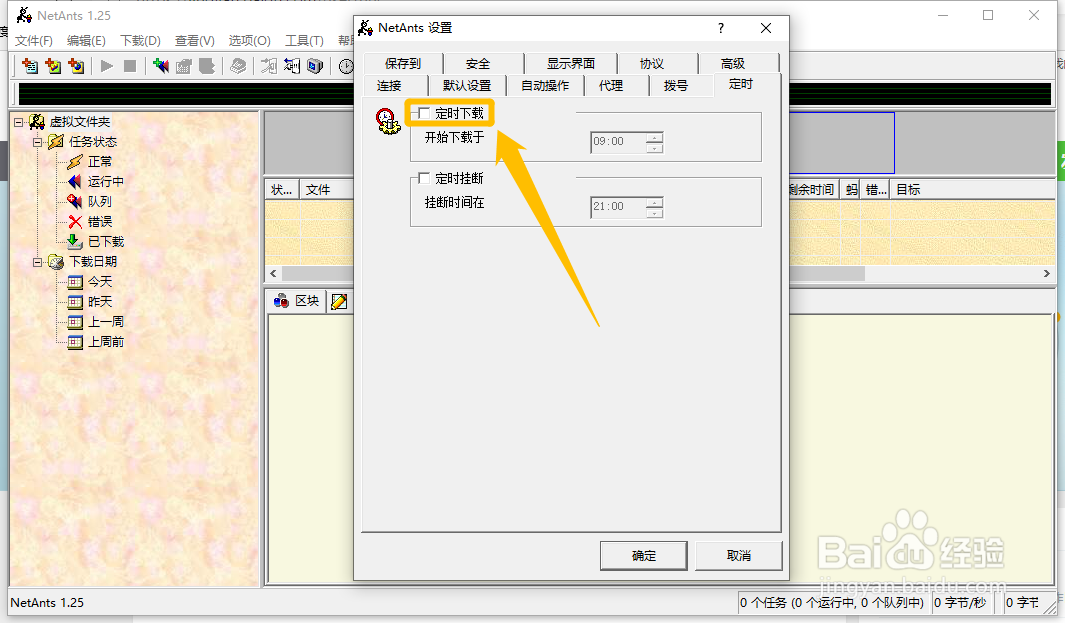This screenshot has width=1065, height=623.
Task: Click the greyed telephone dial toolbar icon
Action: point(238,66)
